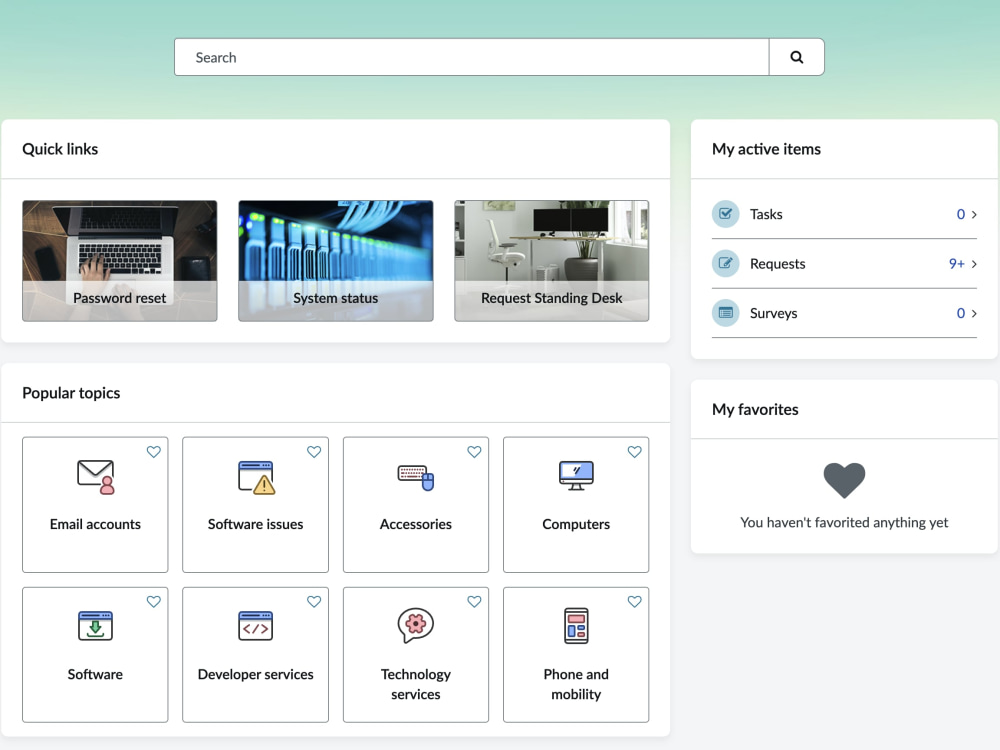This screenshot has height=750, width=1000.
Task: Click the Surveys count 0
Action: pyautogui.click(x=960, y=313)
